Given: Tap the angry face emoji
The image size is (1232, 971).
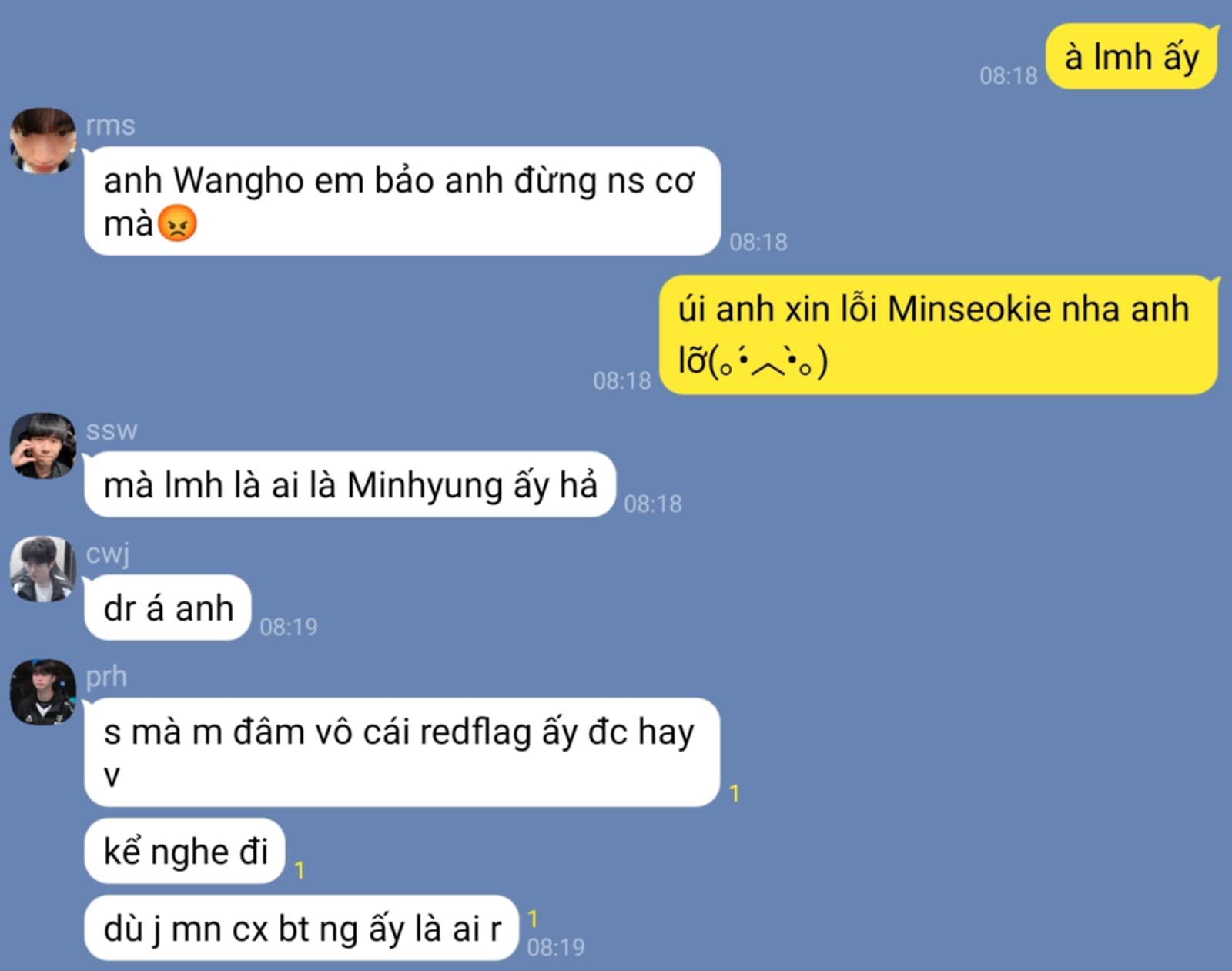Looking at the screenshot, I should tap(177, 224).
